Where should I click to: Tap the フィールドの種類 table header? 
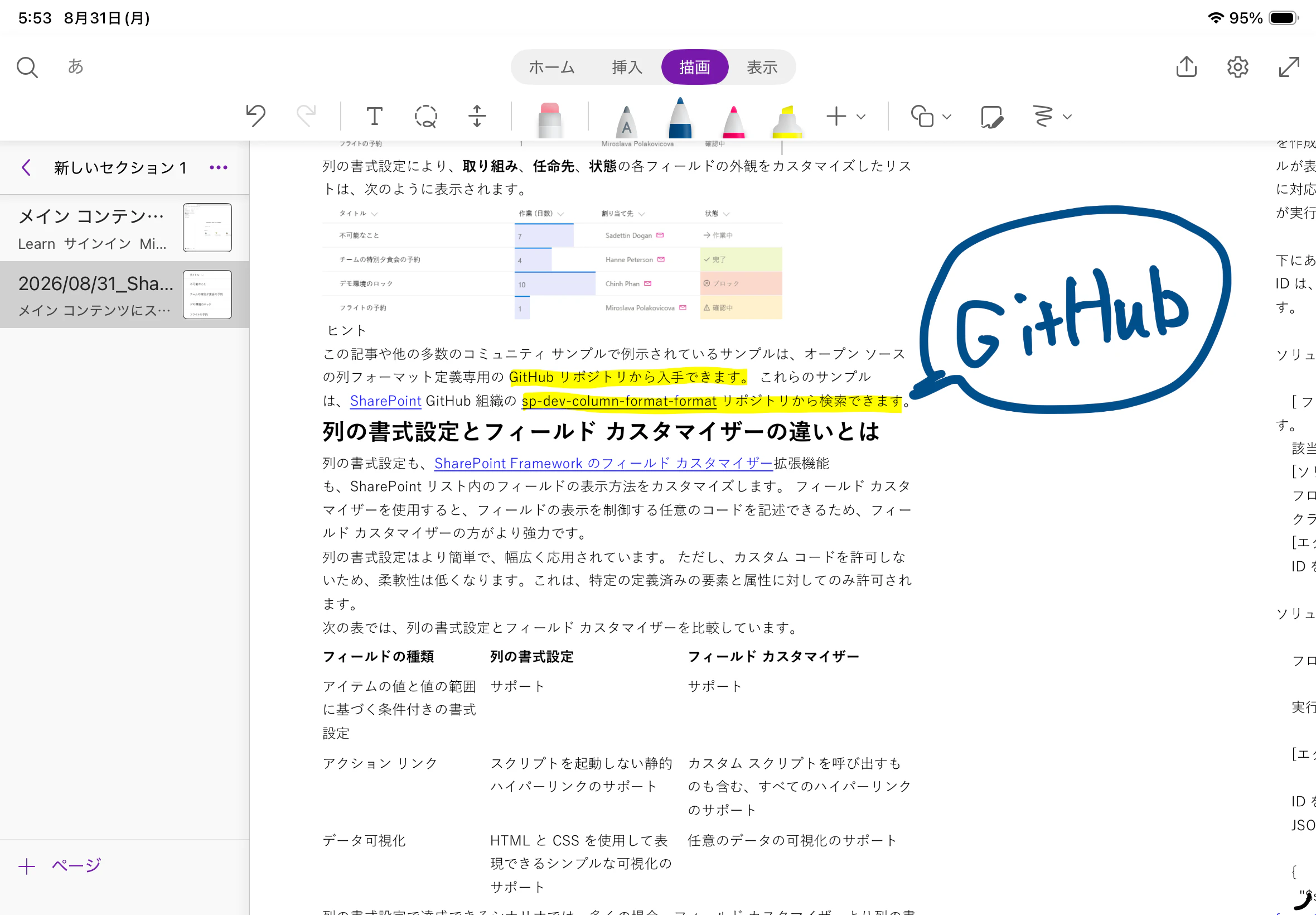(378, 657)
